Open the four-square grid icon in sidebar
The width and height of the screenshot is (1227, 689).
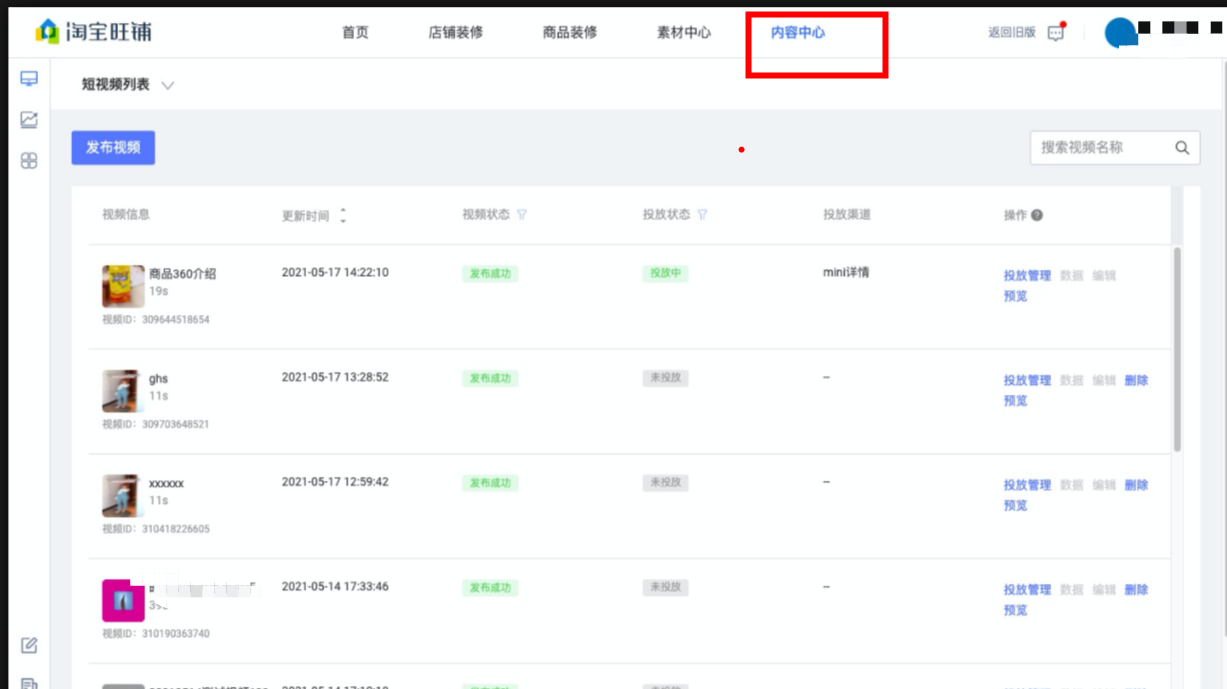tap(29, 161)
